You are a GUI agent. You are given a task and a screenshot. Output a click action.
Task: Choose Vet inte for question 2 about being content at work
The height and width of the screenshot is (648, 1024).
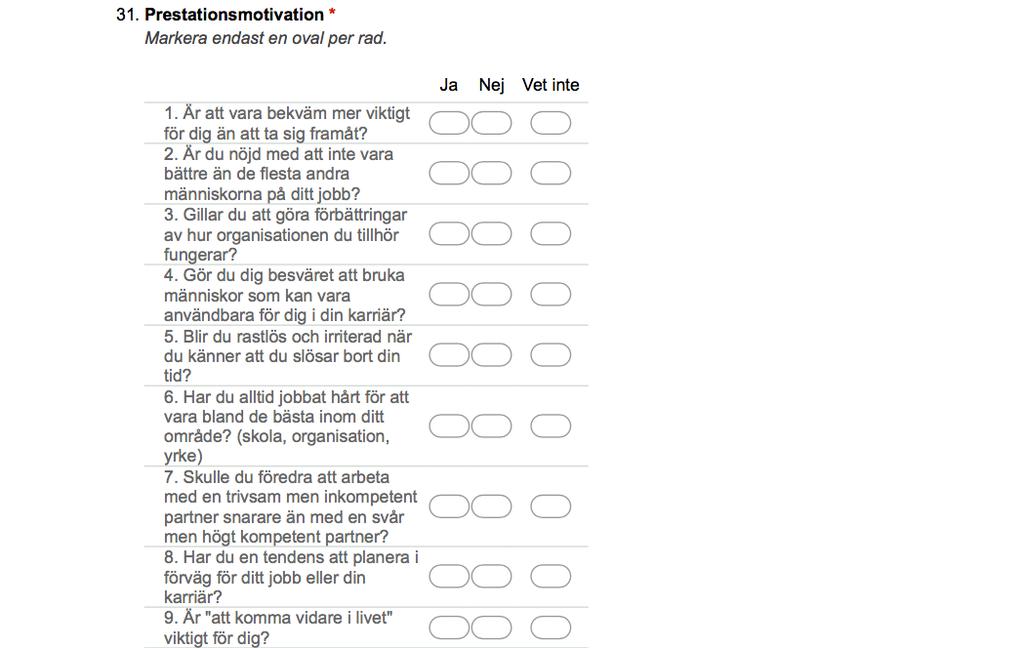tap(551, 173)
